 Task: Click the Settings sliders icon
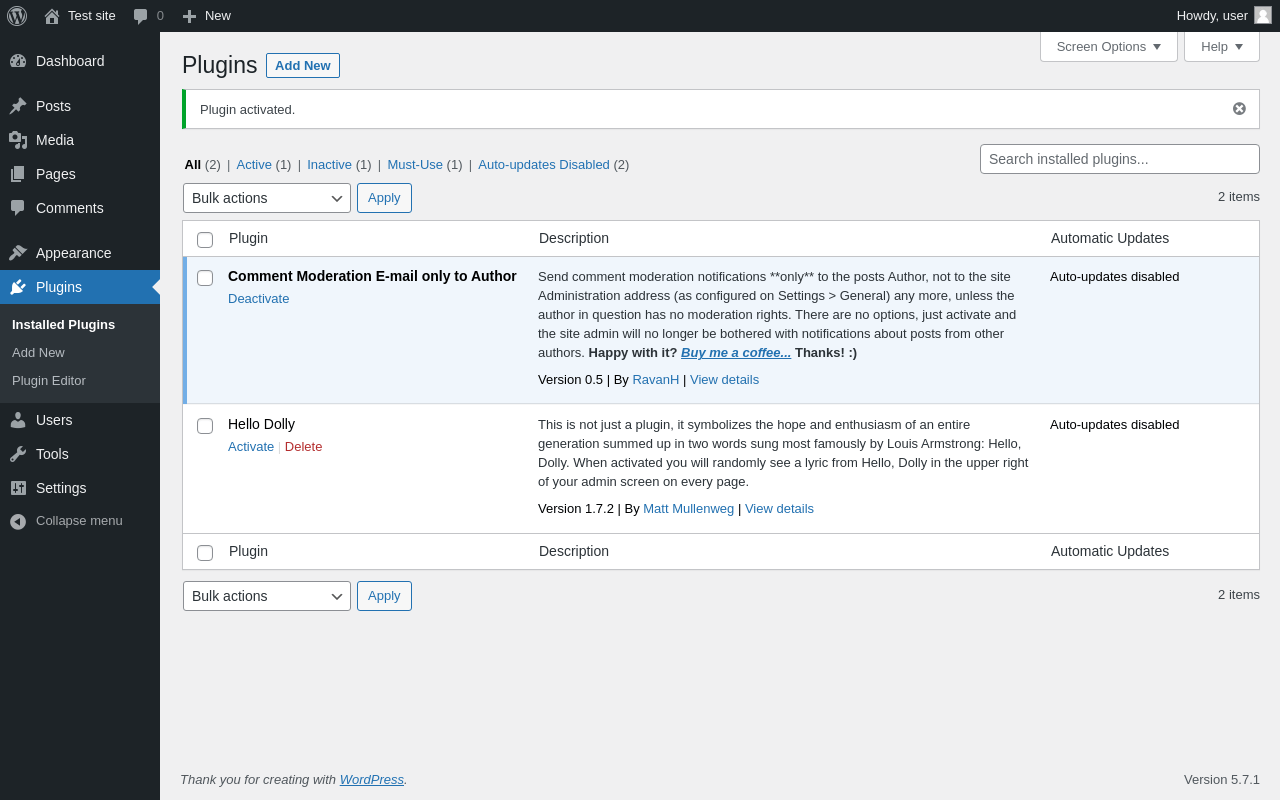click(18, 488)
